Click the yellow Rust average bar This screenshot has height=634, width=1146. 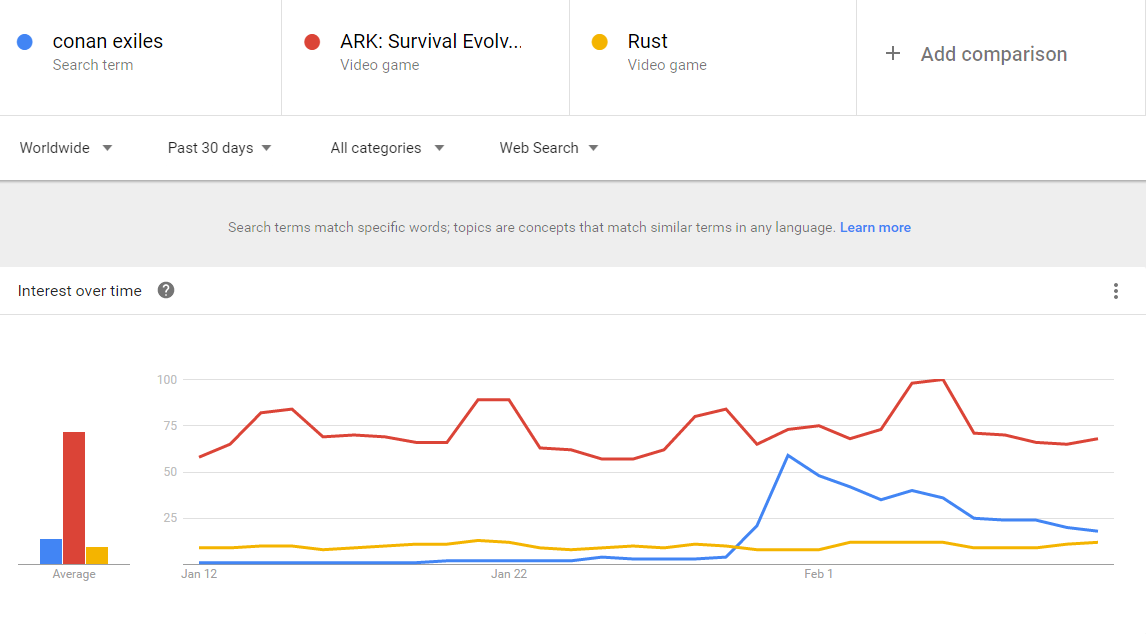tap(96, 556)
